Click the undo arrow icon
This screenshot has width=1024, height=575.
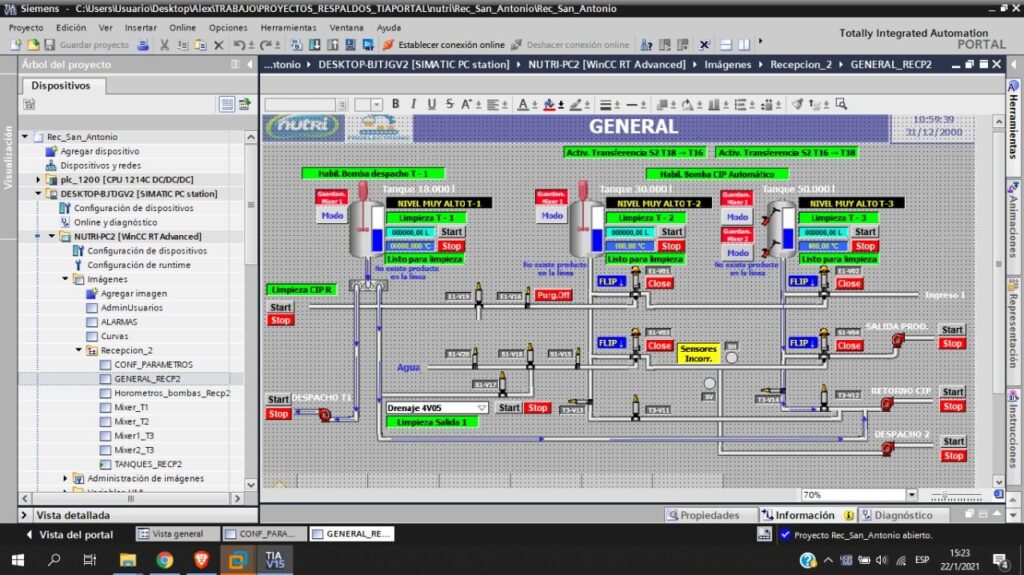click(239, 45)
